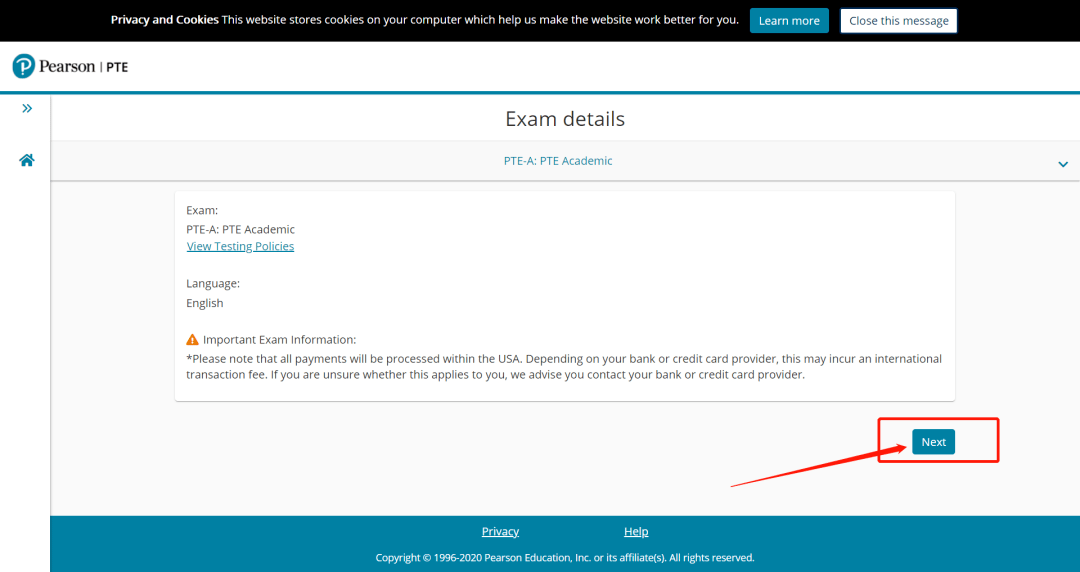Click the 'Privacy and Cookies' banner heading
Image resolution: width=1080 pixels, height=572 pixels.
click(165, 20)
